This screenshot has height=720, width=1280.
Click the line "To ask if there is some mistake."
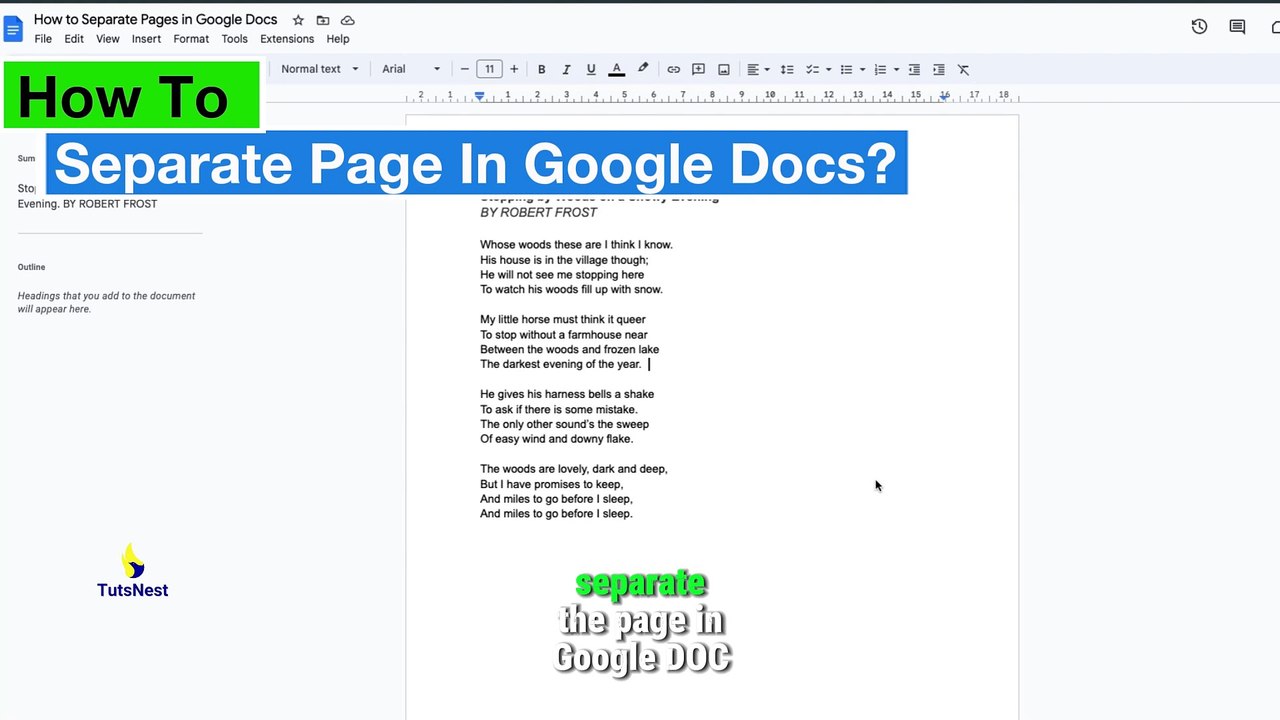point(558,409)
